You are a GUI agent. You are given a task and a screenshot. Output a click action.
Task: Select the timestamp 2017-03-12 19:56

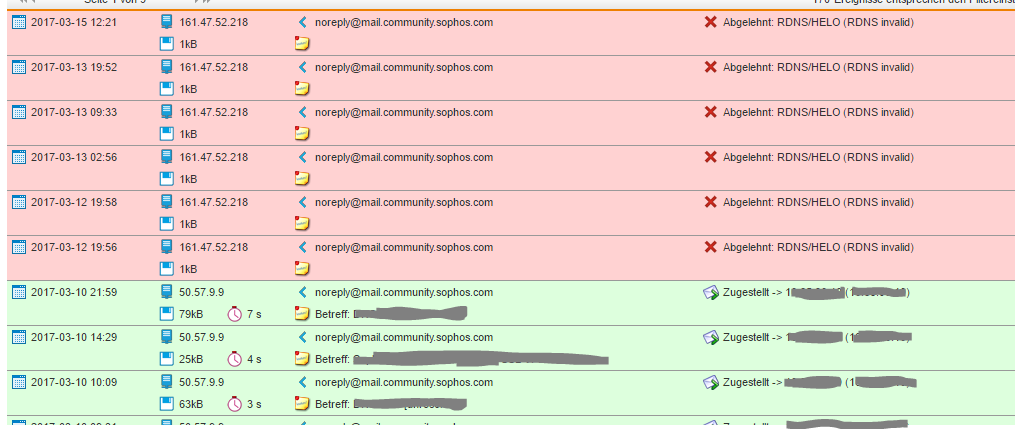74,247
